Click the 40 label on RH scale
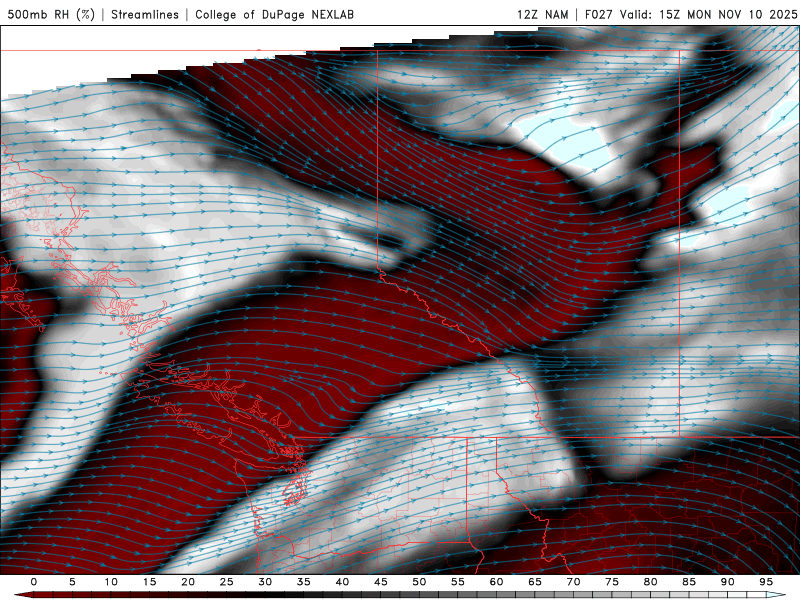The width and height of the screenshot is (800, 600). pyautogui.click(x=342, y=582)
